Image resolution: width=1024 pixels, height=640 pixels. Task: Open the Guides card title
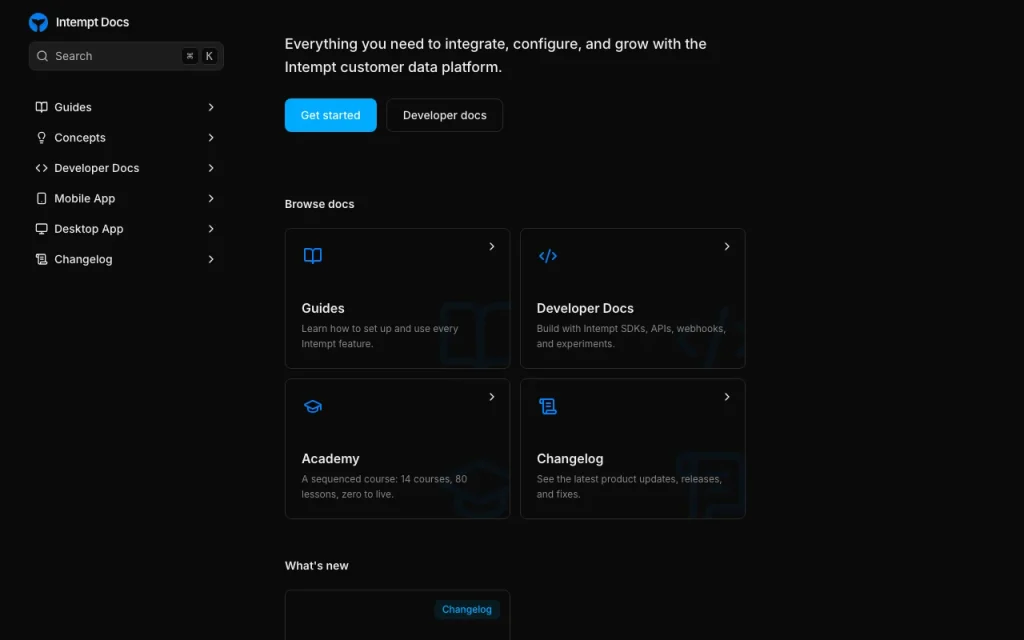tap(323, 308)
